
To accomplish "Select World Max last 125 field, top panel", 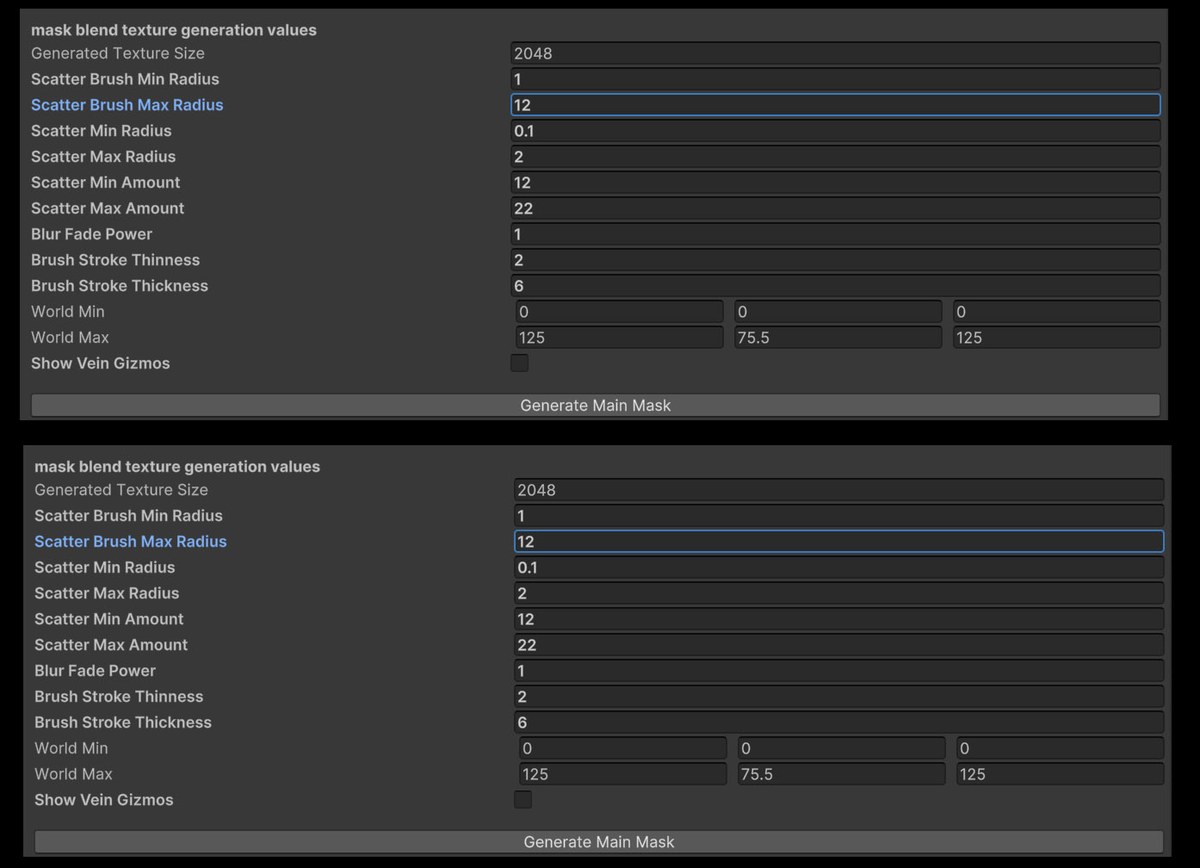I will (x=1057, y=338).
